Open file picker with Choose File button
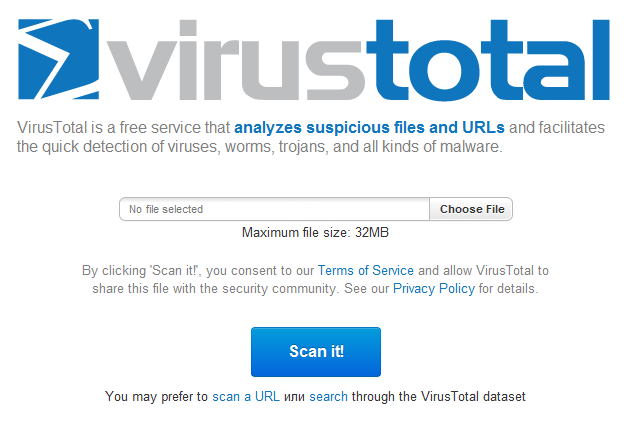Screen dimensions: 627x421 [471, 209]
